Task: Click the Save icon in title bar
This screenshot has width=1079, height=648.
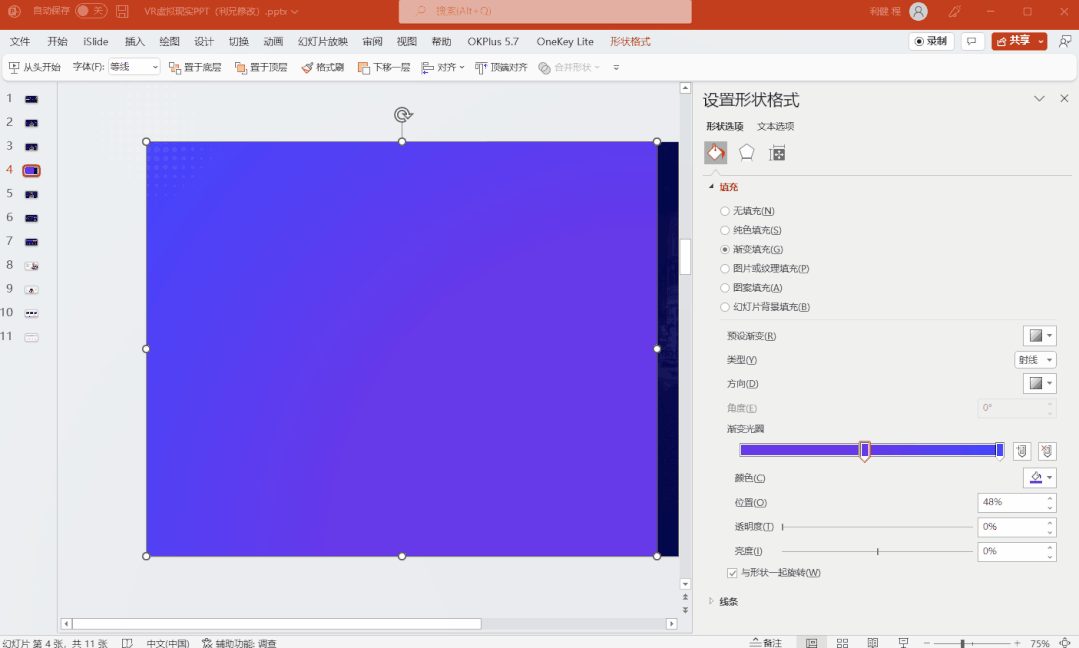Action: pos(122,11)
